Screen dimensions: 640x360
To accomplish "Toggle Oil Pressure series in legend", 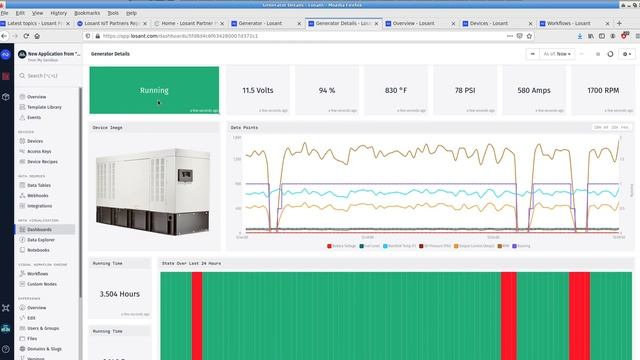I will (x=435, y=246).
